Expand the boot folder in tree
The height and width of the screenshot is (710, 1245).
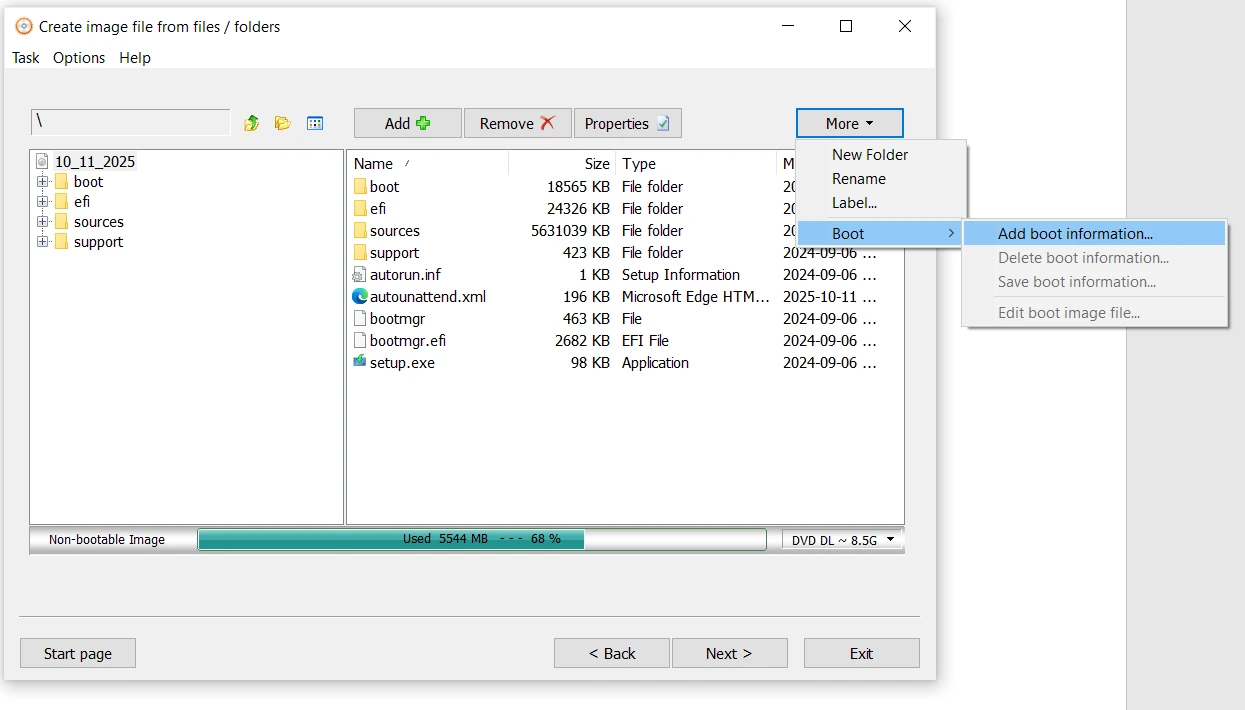(43, 182)
